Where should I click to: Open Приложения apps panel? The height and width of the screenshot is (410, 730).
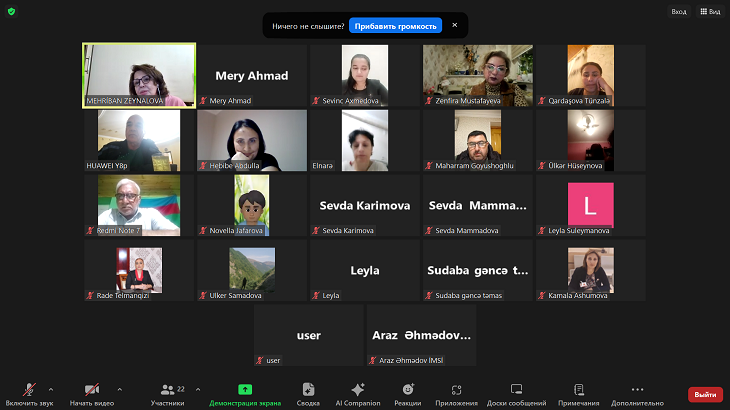pyautogui.click(x=456, y=391)
